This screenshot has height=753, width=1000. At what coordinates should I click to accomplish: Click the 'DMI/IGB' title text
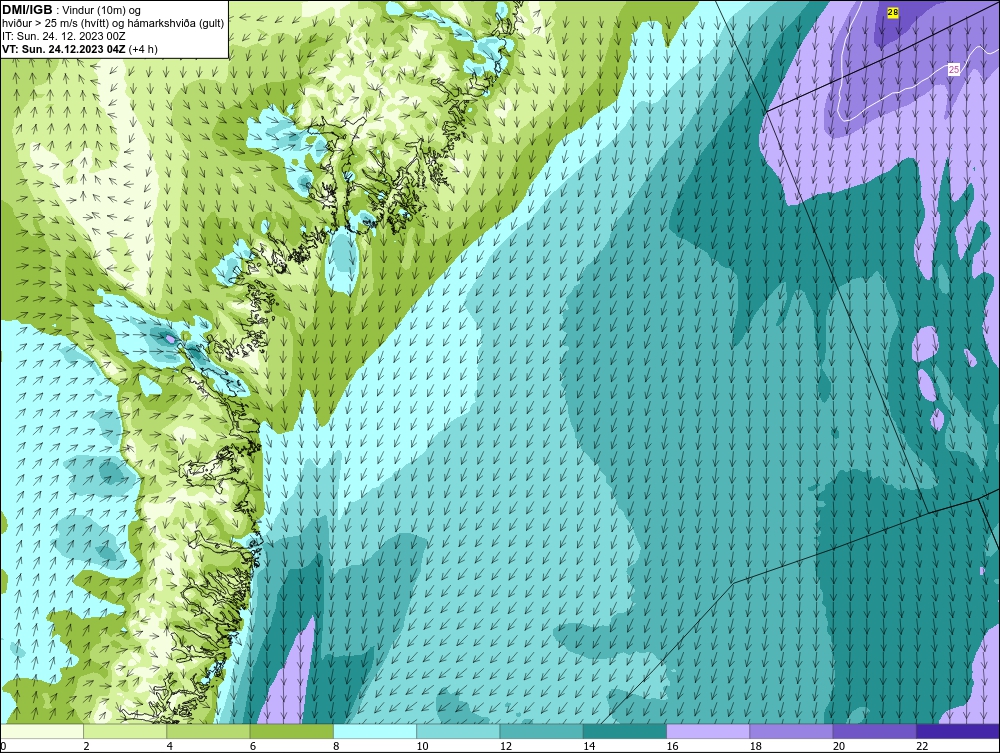click(x=27, y=10)
